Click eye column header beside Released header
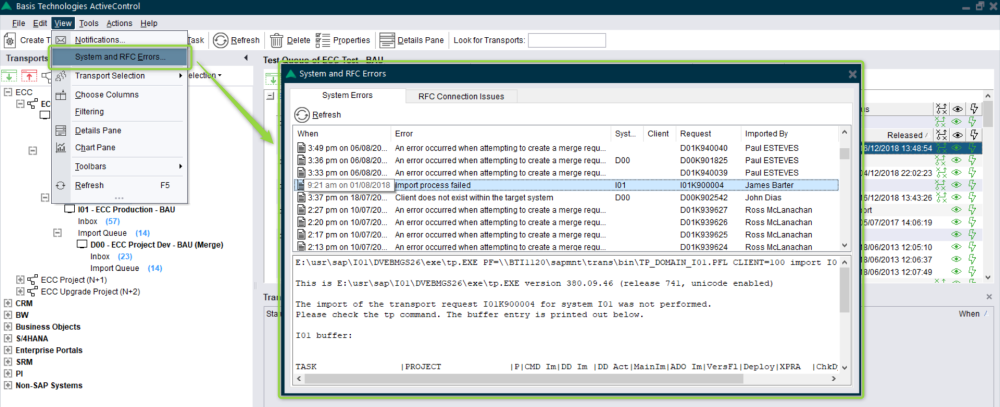 (x=957, y=135)
